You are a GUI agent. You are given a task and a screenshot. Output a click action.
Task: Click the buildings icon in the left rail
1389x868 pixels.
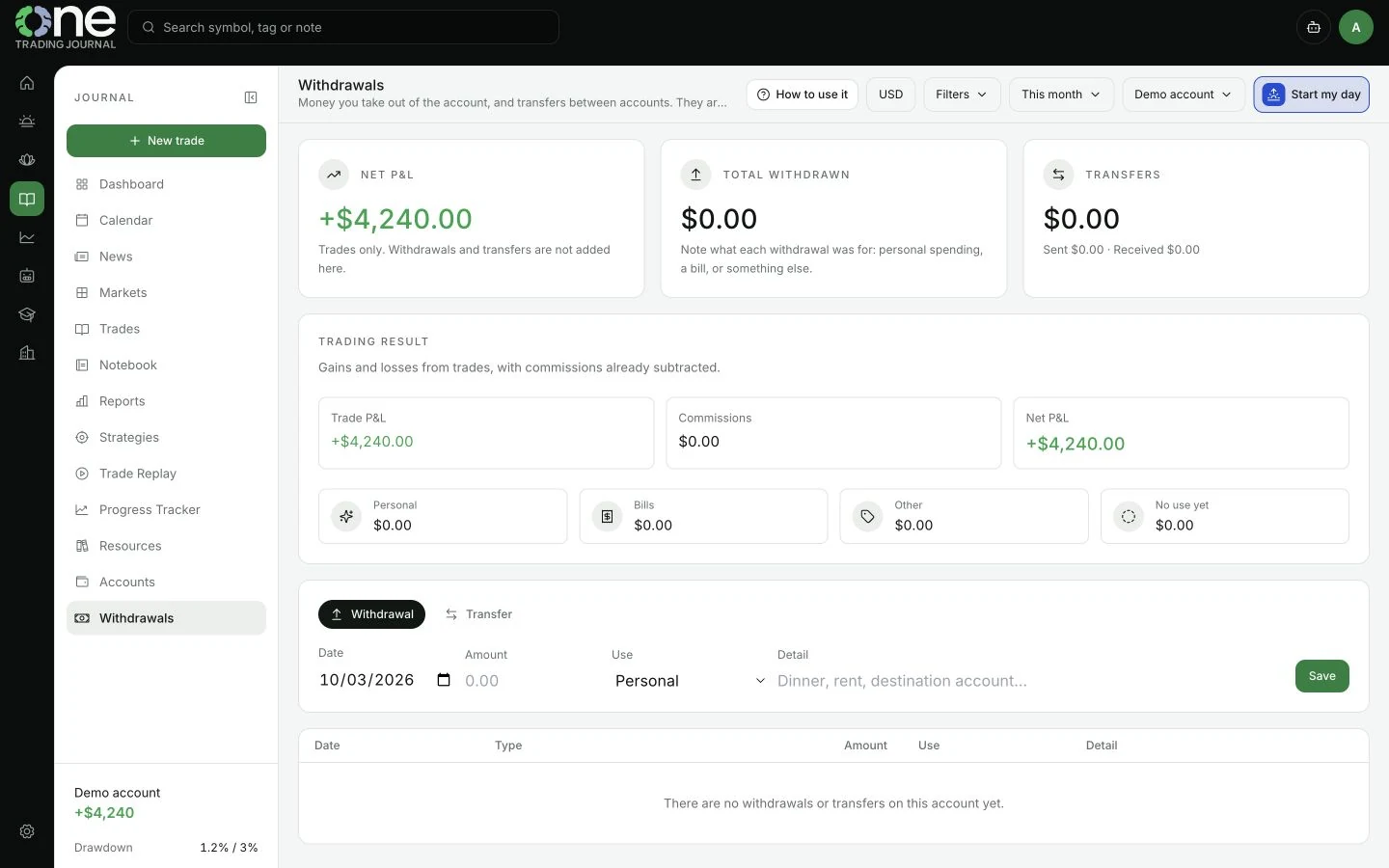click(27, 353)
